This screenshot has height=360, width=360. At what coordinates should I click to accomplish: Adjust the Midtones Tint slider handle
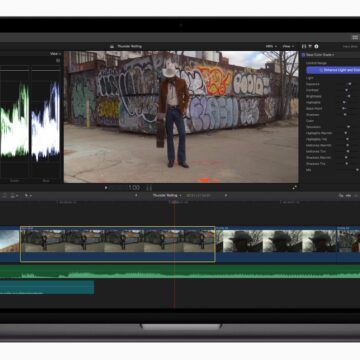click(347, 151)
